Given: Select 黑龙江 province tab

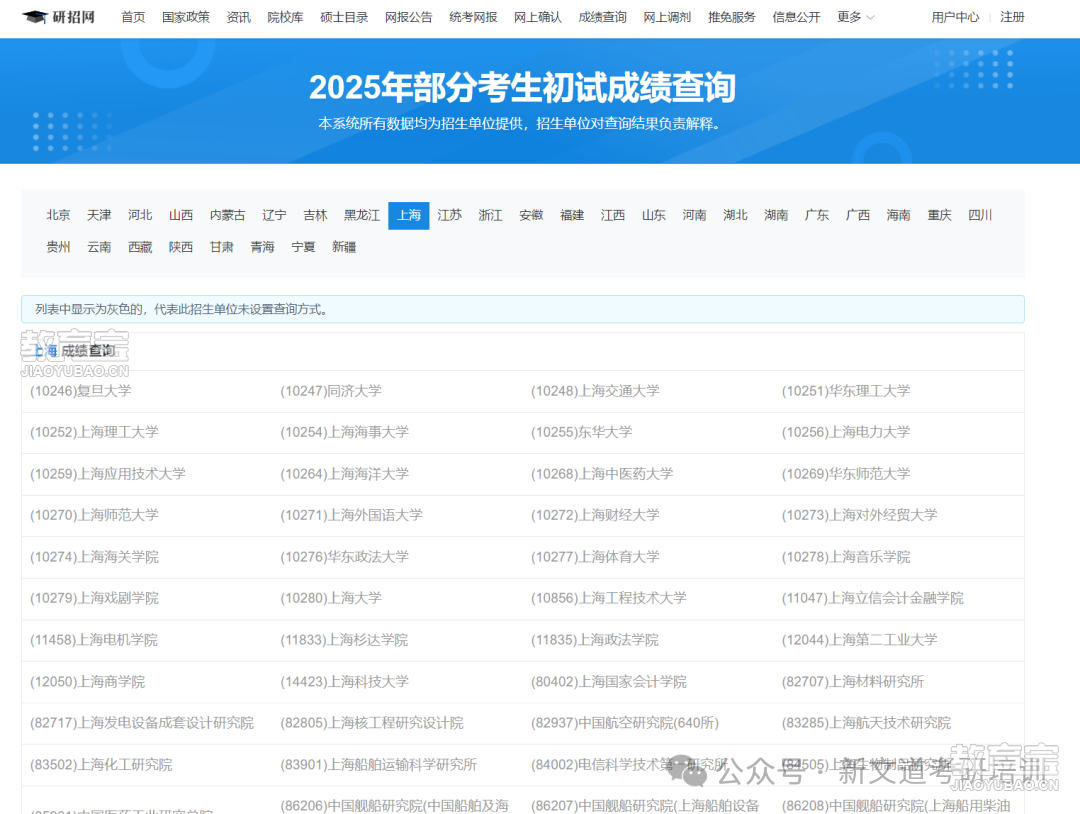Looking at the screenshot, I should (362, 215).
